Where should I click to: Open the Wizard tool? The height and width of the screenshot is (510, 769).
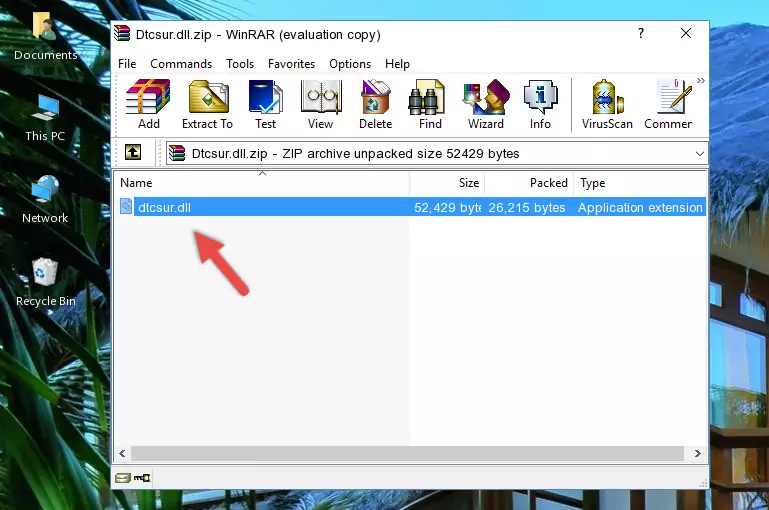click(x=486, y=105)
